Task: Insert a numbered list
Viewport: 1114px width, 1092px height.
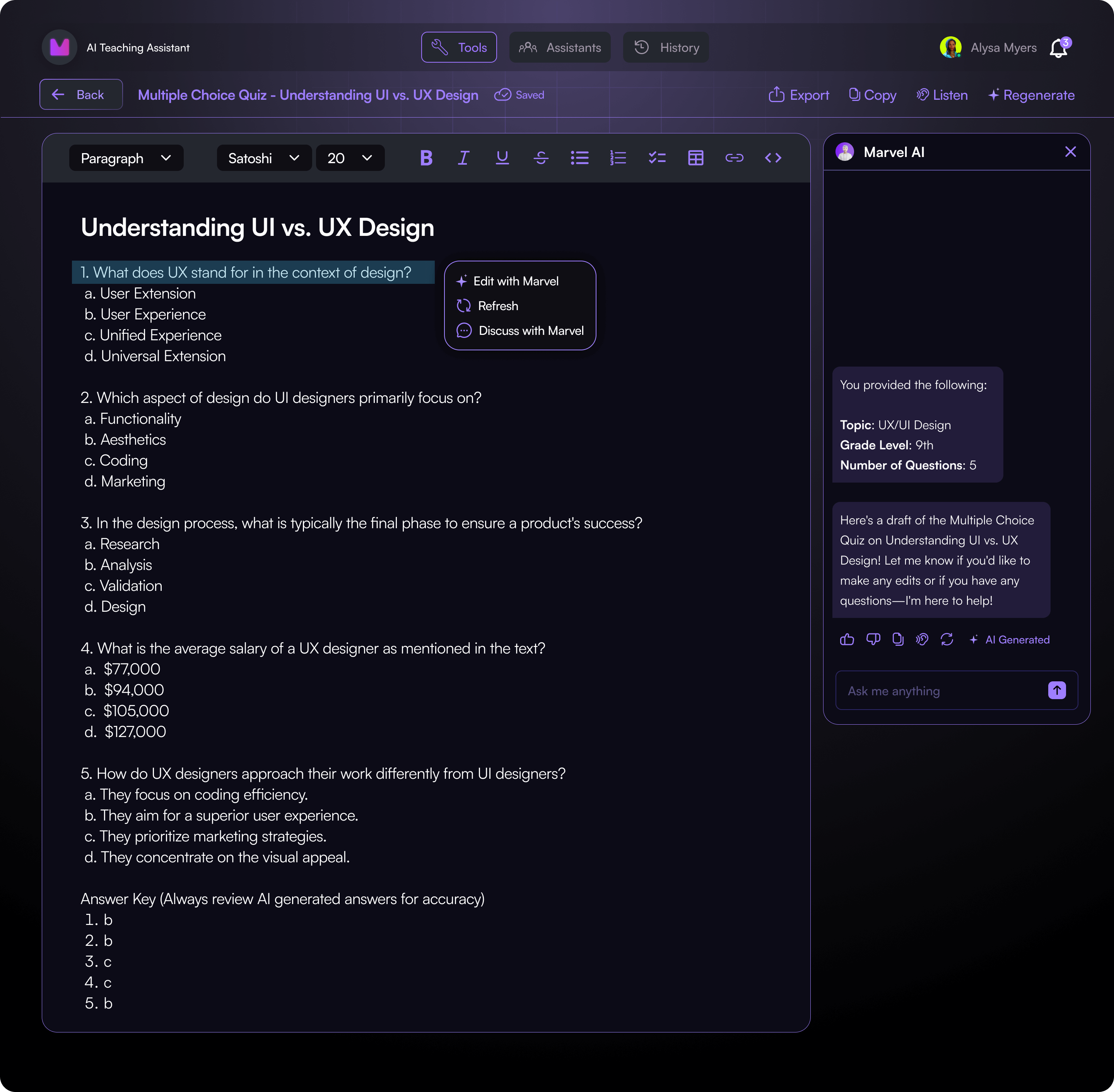Action: point(618,158)
